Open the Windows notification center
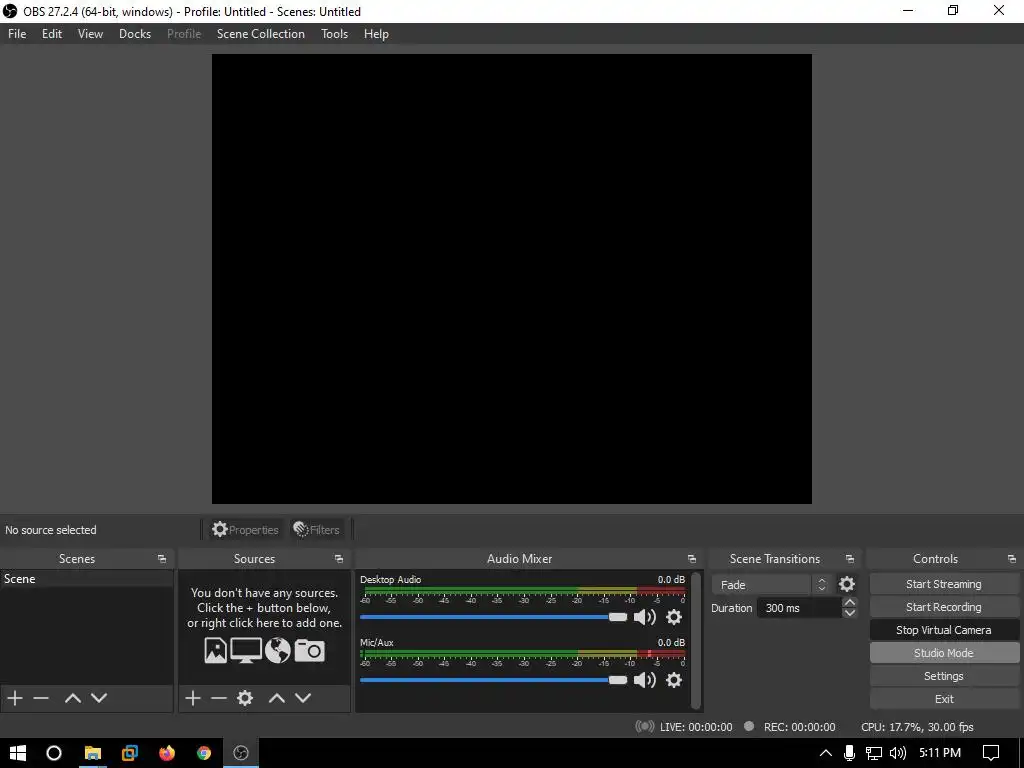This screenshot has width=1024, height=768. coord(991,753)
